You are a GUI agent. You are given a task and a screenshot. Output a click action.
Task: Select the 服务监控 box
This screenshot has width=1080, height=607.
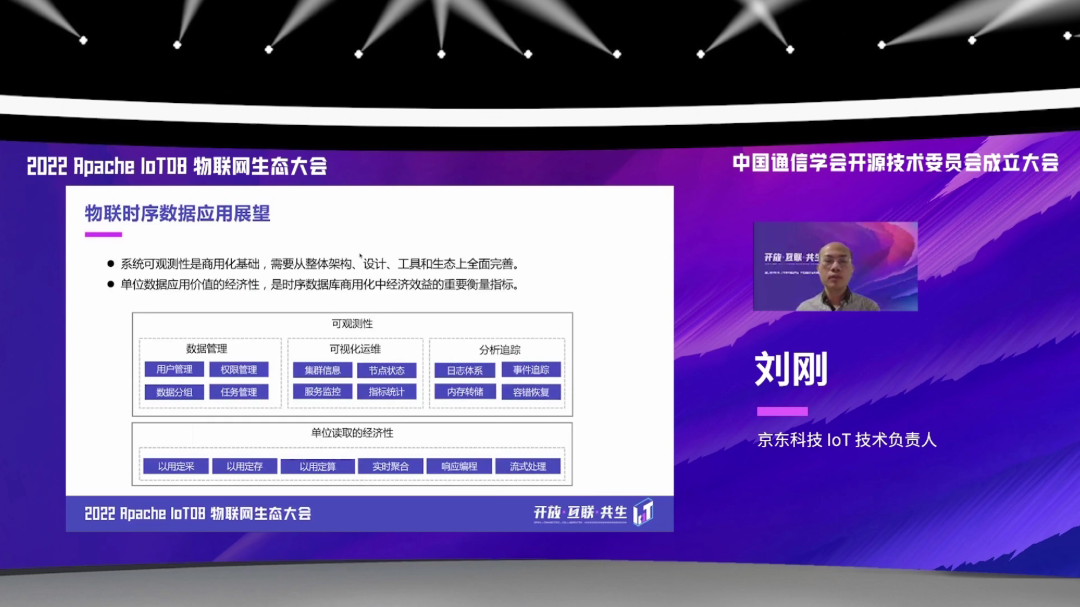click(x=322, y=391)
